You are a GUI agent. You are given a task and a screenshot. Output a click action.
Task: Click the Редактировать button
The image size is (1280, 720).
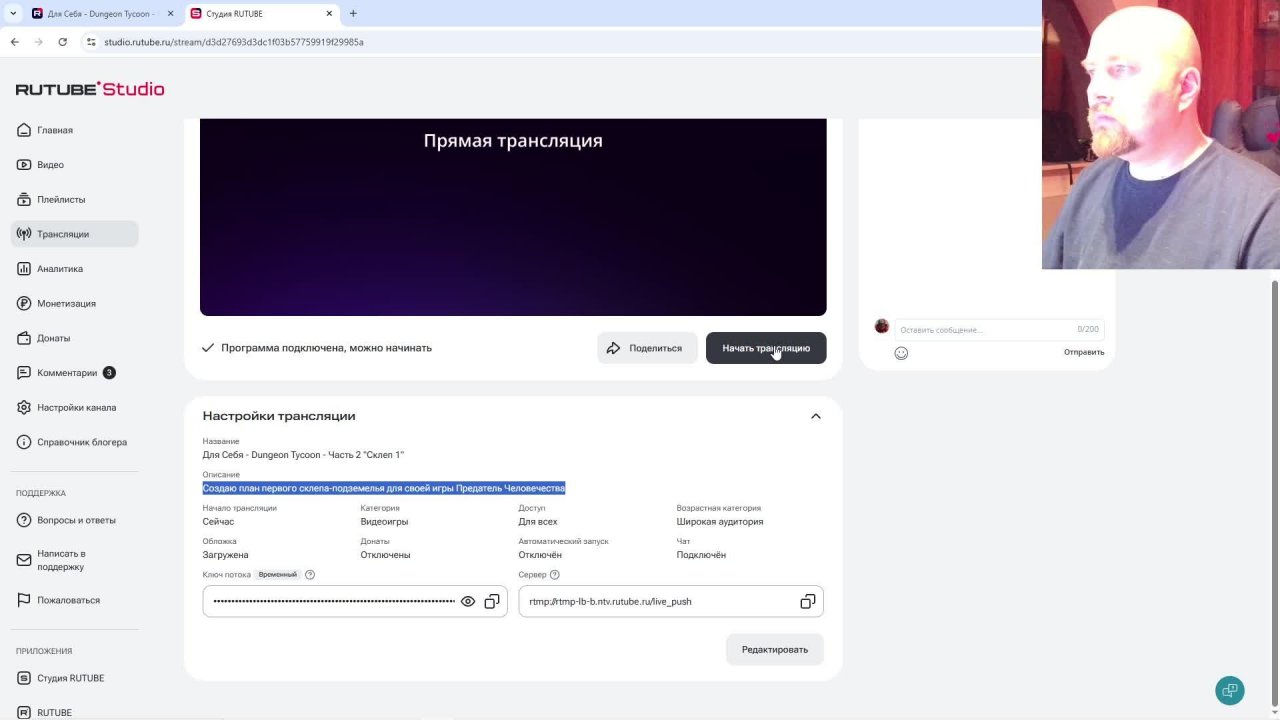775,650
